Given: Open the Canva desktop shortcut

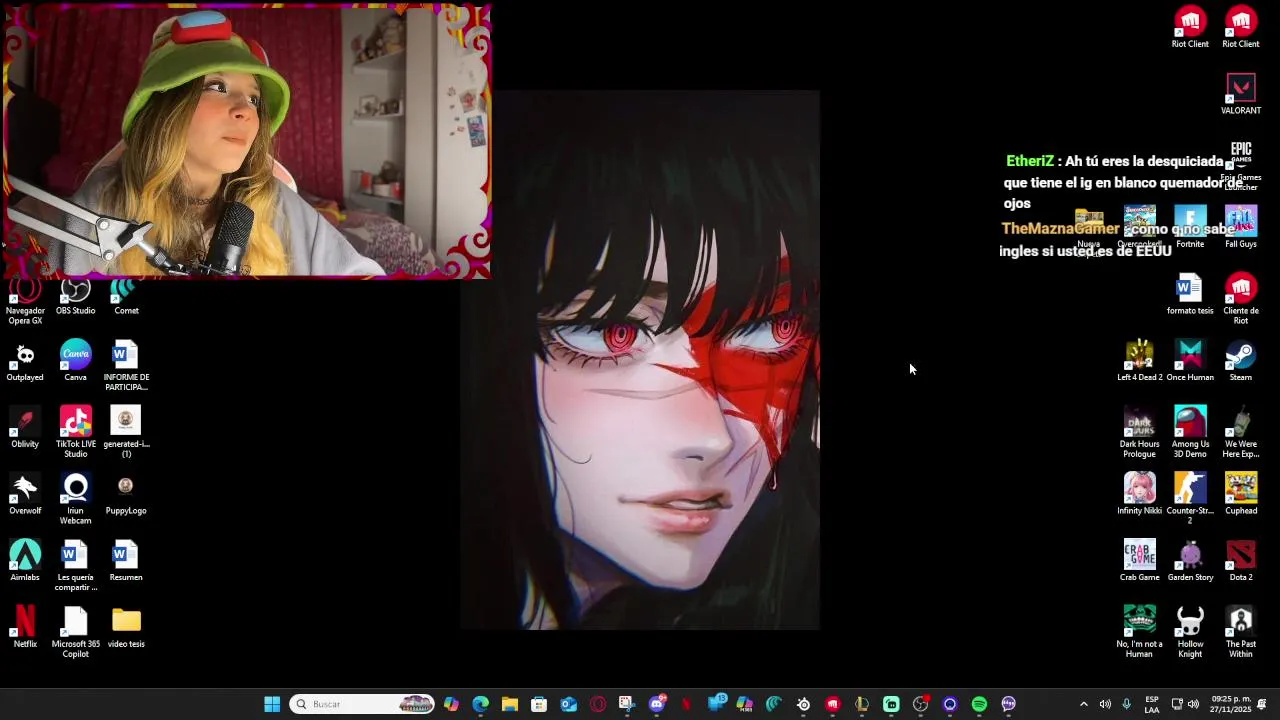Looking at the screenshot, I should pos(75,361).
